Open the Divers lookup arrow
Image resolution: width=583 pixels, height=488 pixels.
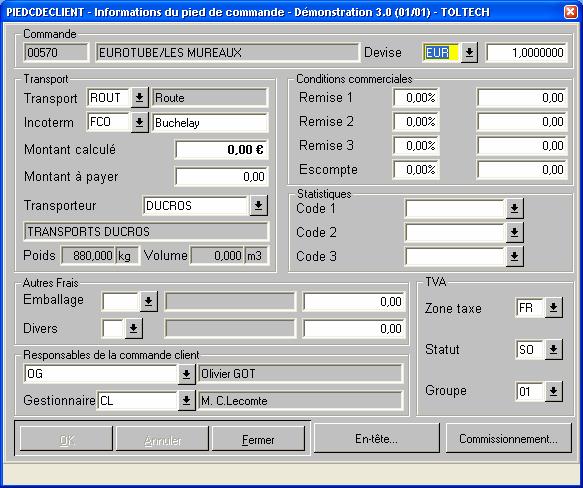[133, 328]
